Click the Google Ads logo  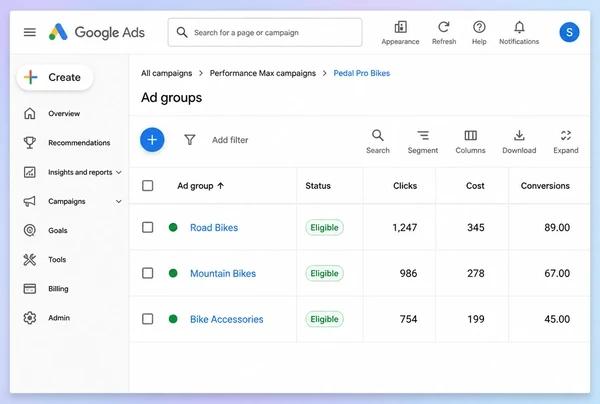click(97, 32)
